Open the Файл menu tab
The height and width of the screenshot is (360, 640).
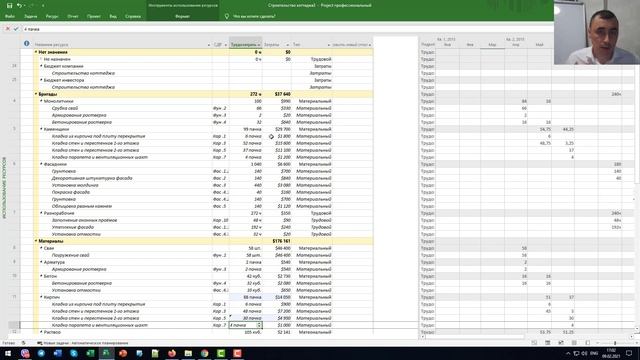click(x=10, y=16)
